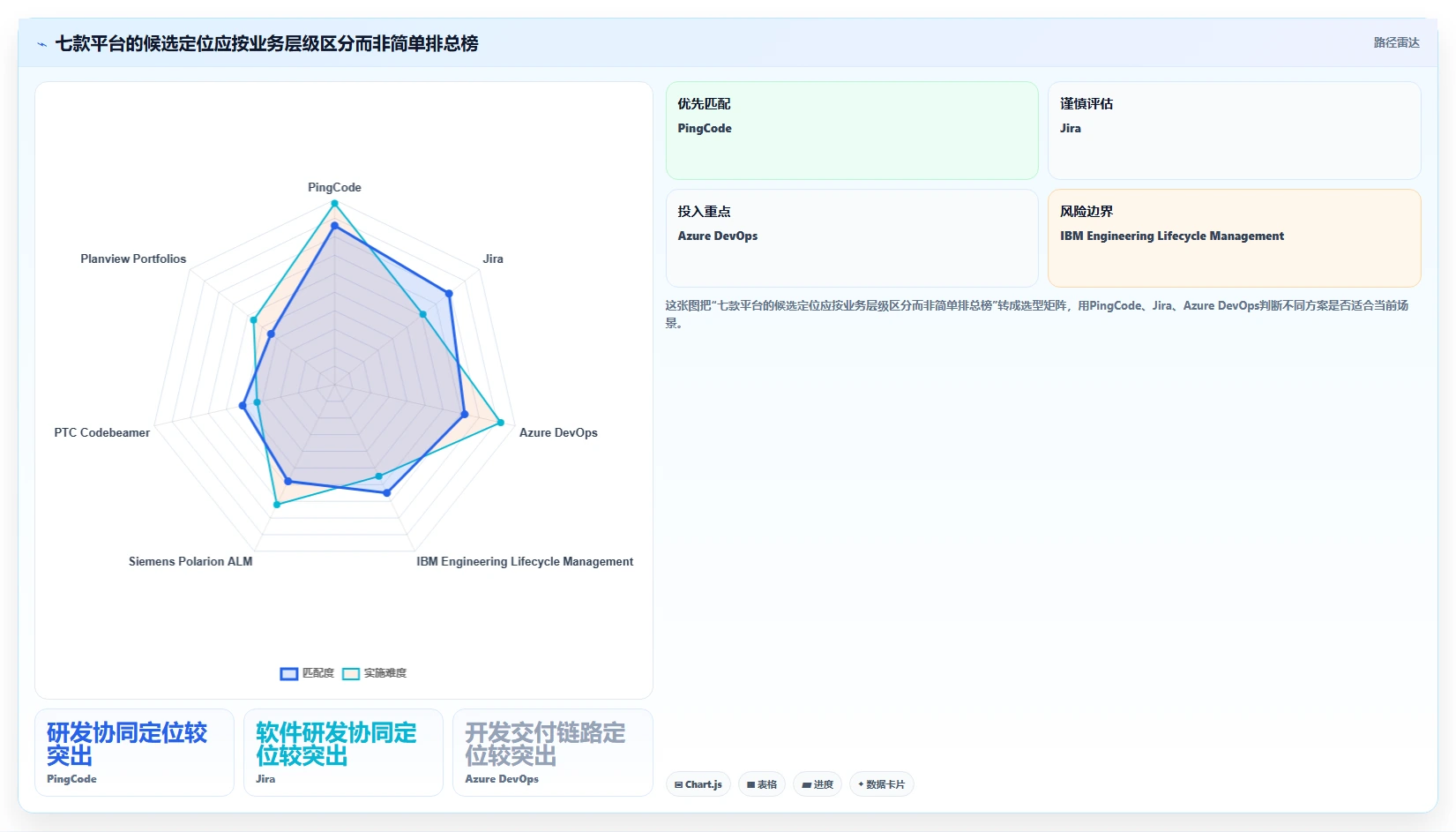The width and height of the screenshot is (1456, 832).
Task: Open the 谨慎评估 Jira card
Action: point(1234,131)
